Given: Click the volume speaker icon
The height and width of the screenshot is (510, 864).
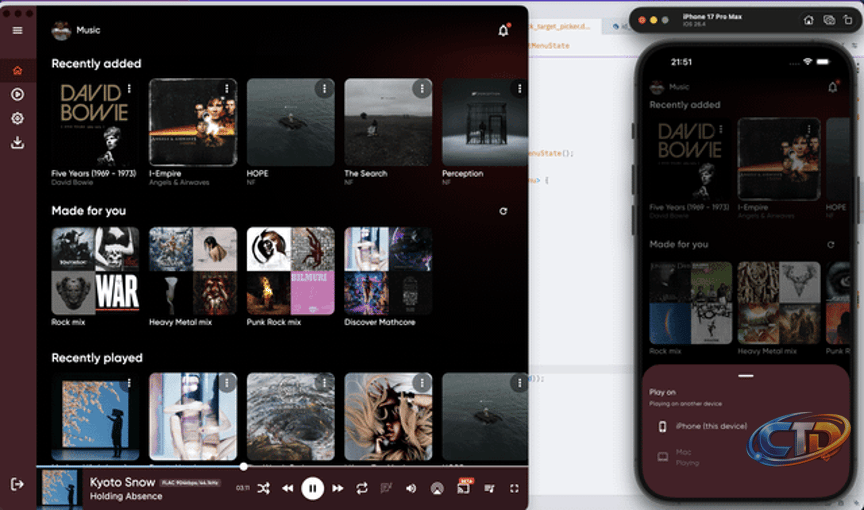Looking at the screenshot, I should [411, 488].
